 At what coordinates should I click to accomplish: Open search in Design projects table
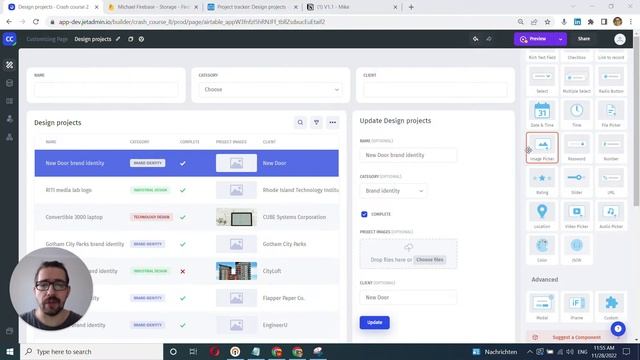click(300, 122)
